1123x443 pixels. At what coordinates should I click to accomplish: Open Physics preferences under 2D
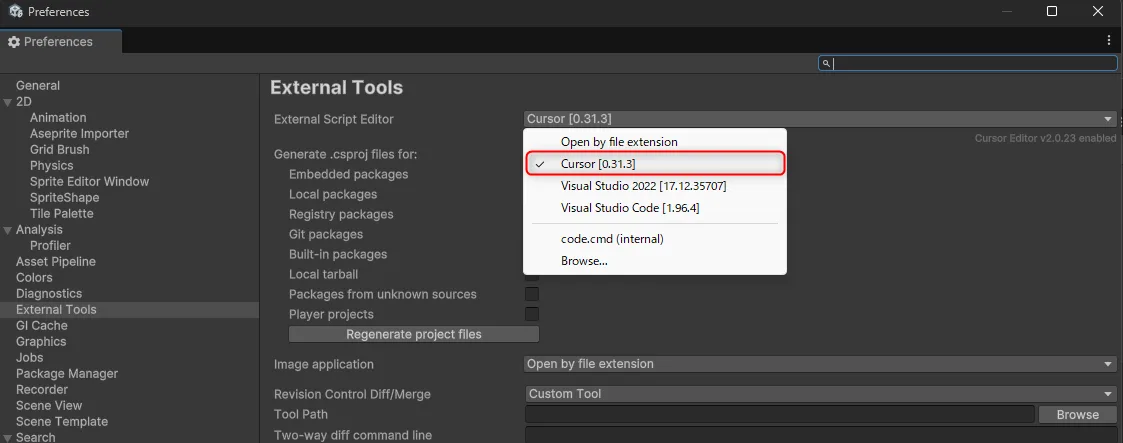(x=52, y=165)
